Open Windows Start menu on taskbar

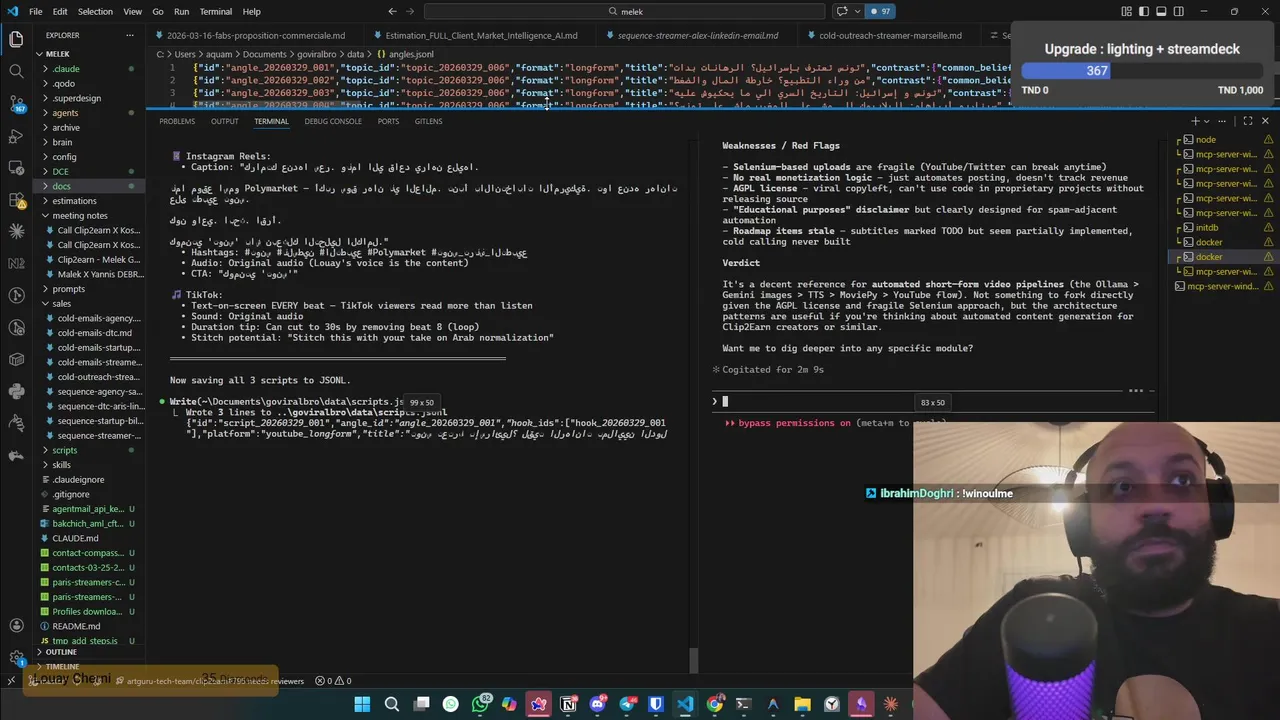[x=362, y=704]
